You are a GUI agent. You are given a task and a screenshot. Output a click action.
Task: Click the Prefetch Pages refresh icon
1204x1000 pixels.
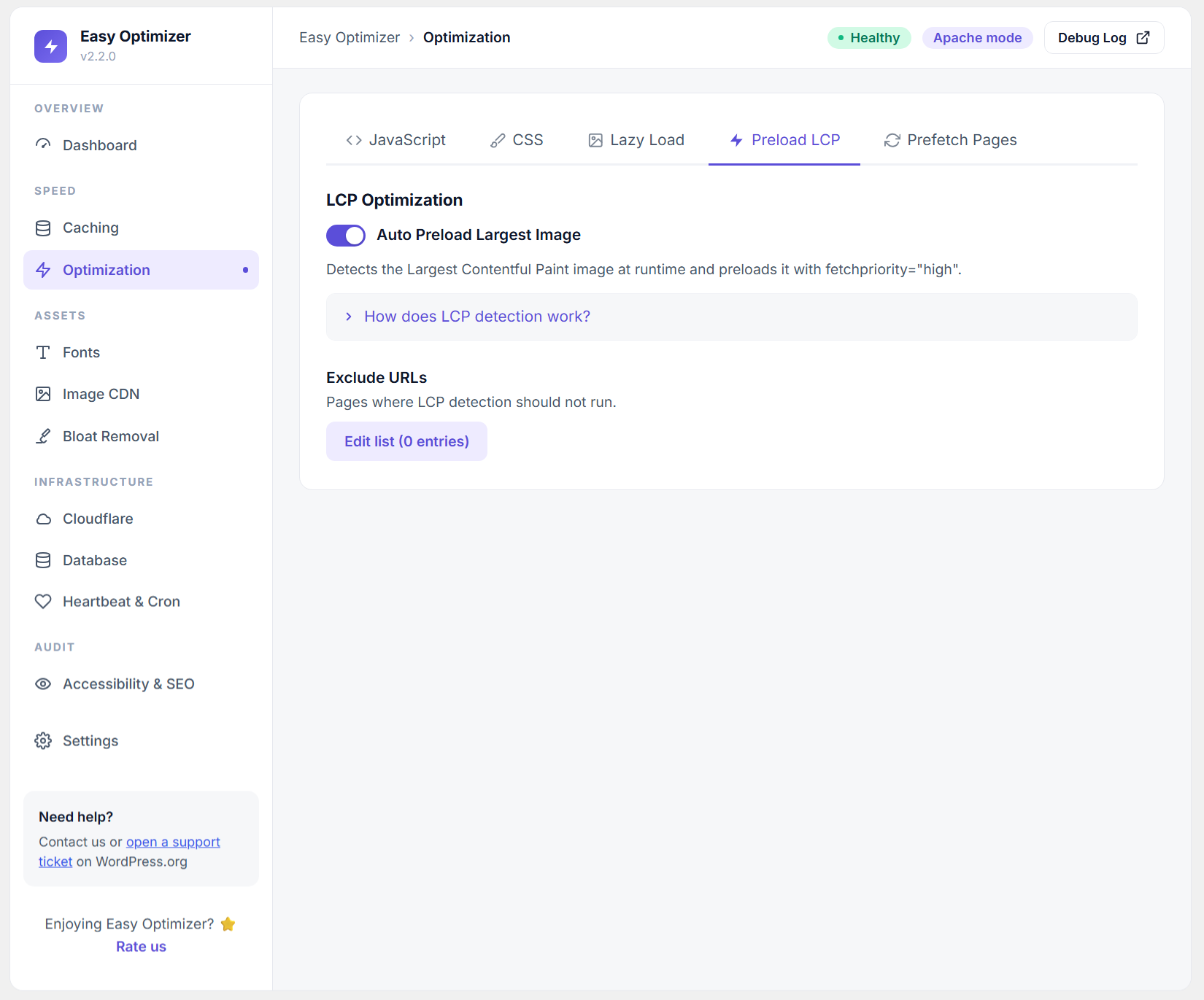(892, 140)
